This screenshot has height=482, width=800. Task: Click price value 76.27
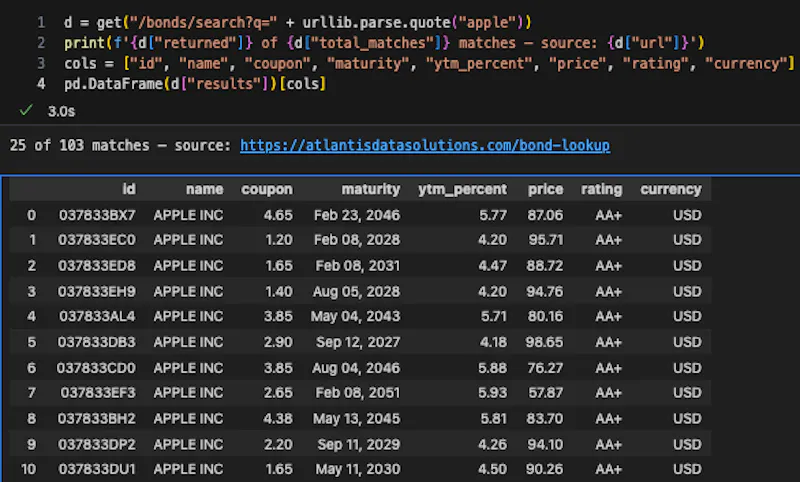(x=545, y=368)
